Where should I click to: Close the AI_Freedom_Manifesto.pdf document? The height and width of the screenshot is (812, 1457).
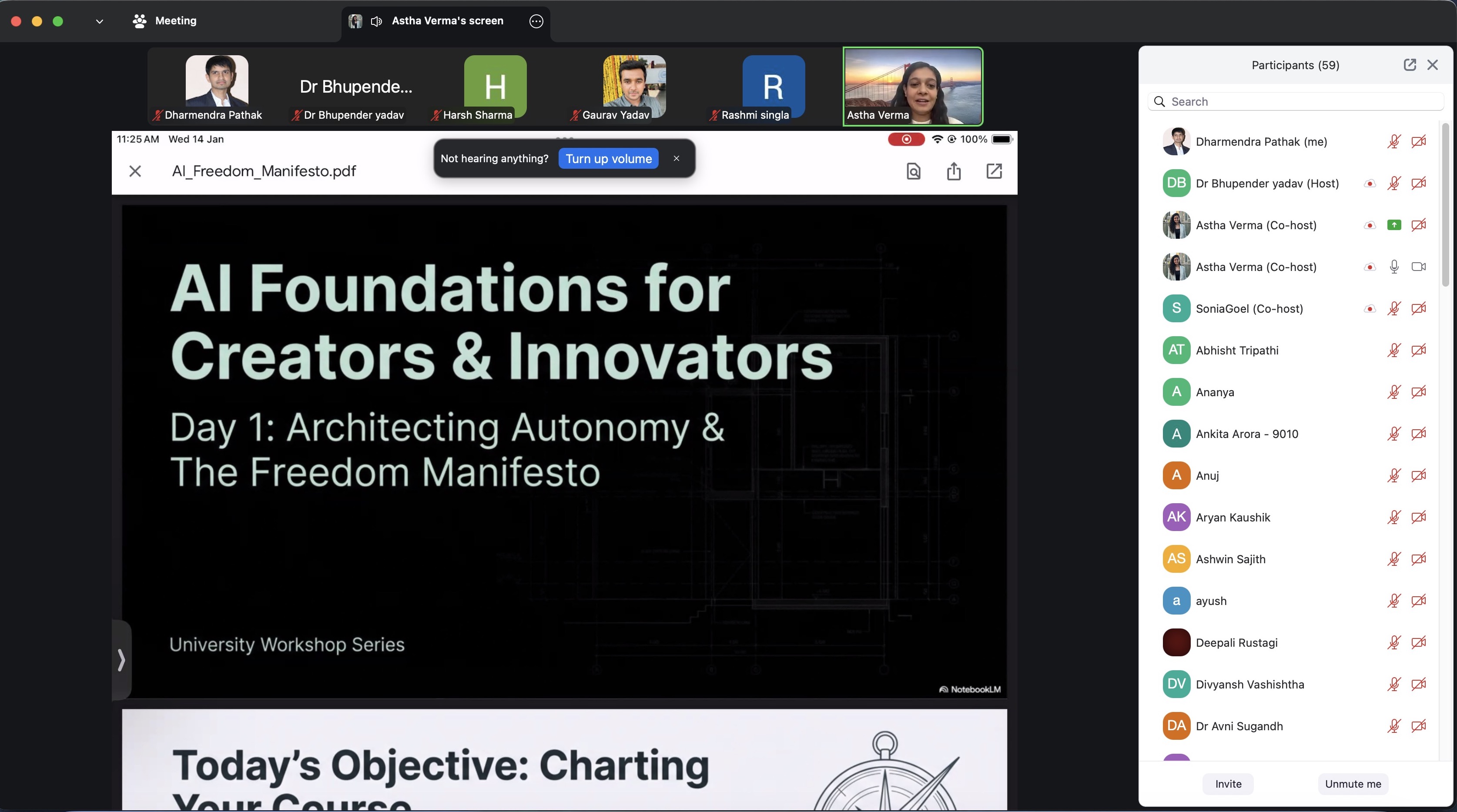135,171
